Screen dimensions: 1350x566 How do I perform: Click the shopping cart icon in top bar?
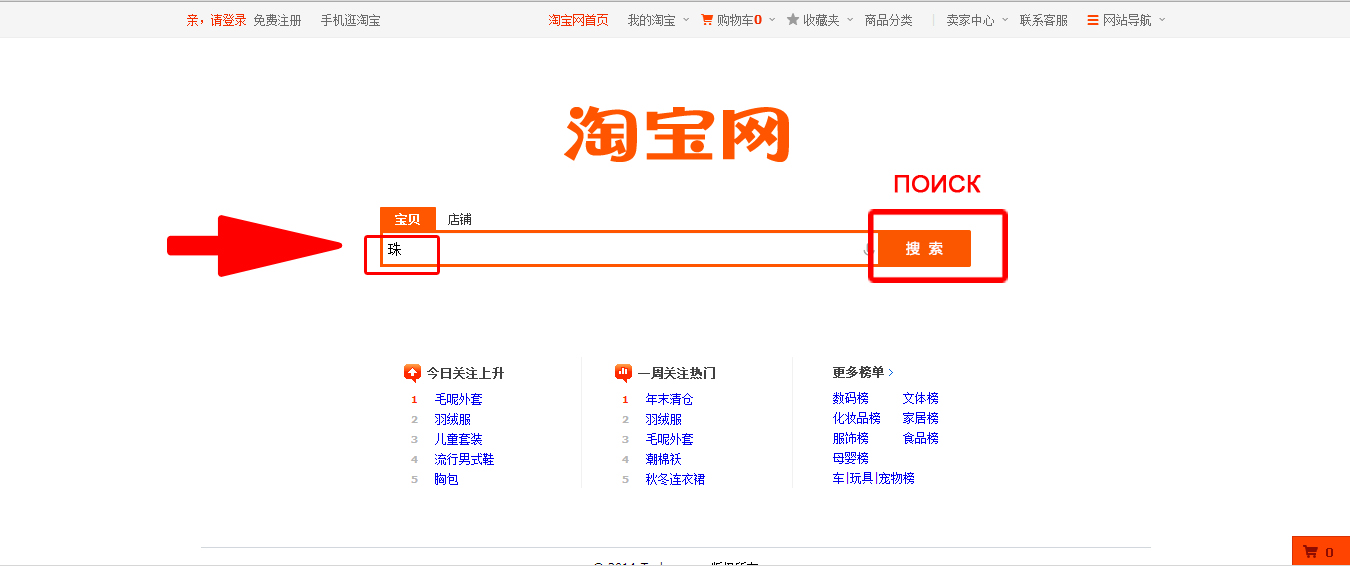(x=707, y=19)
